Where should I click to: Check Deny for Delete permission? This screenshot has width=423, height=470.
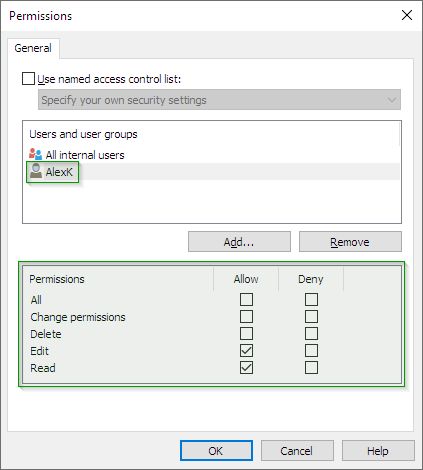pyautogui.click(x=311, y=333)
